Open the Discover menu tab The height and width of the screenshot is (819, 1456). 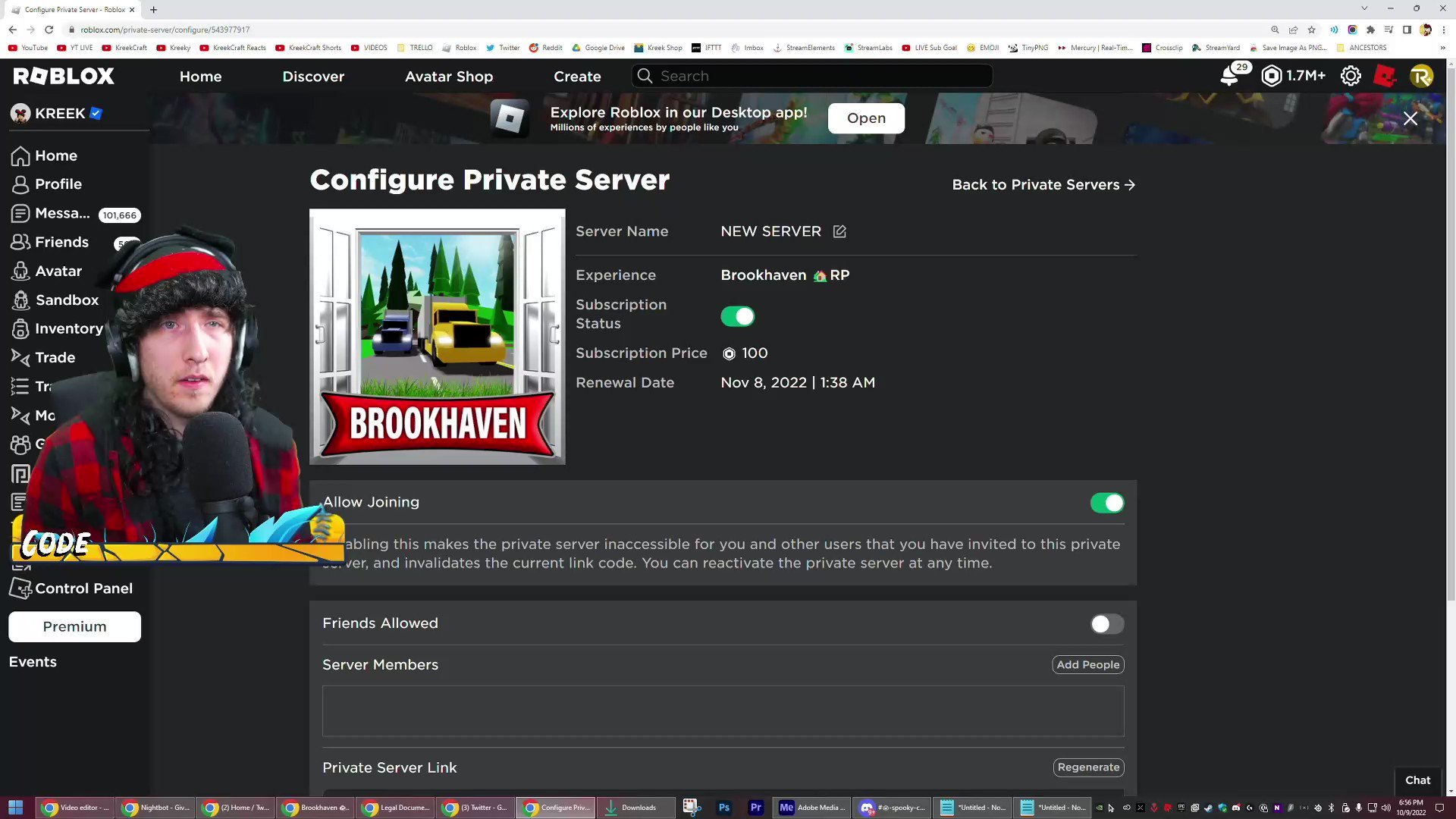[313, 76]
